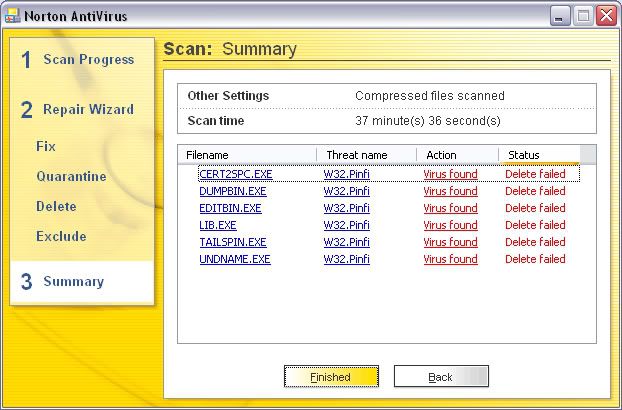Image resolution: width=622 pixels, height=410 pixels.
Task: Click Virus found link for CERT2SPC.EXE
Action: point(451,174)
